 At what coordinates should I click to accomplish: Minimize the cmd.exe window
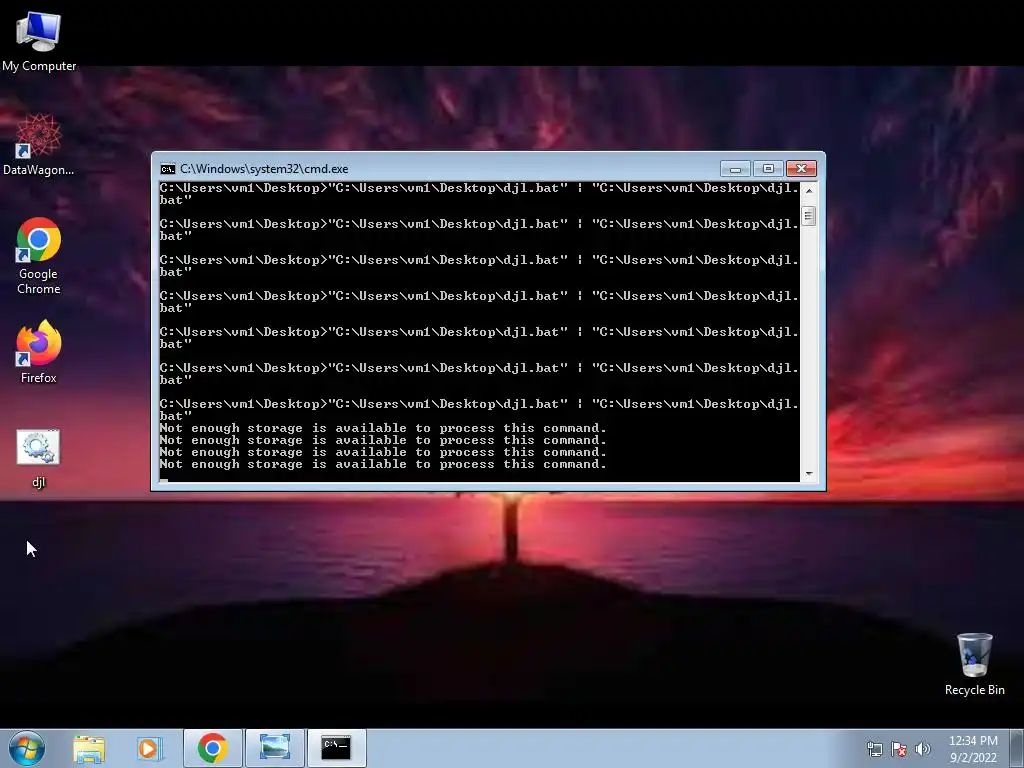[x=735, y=169]
